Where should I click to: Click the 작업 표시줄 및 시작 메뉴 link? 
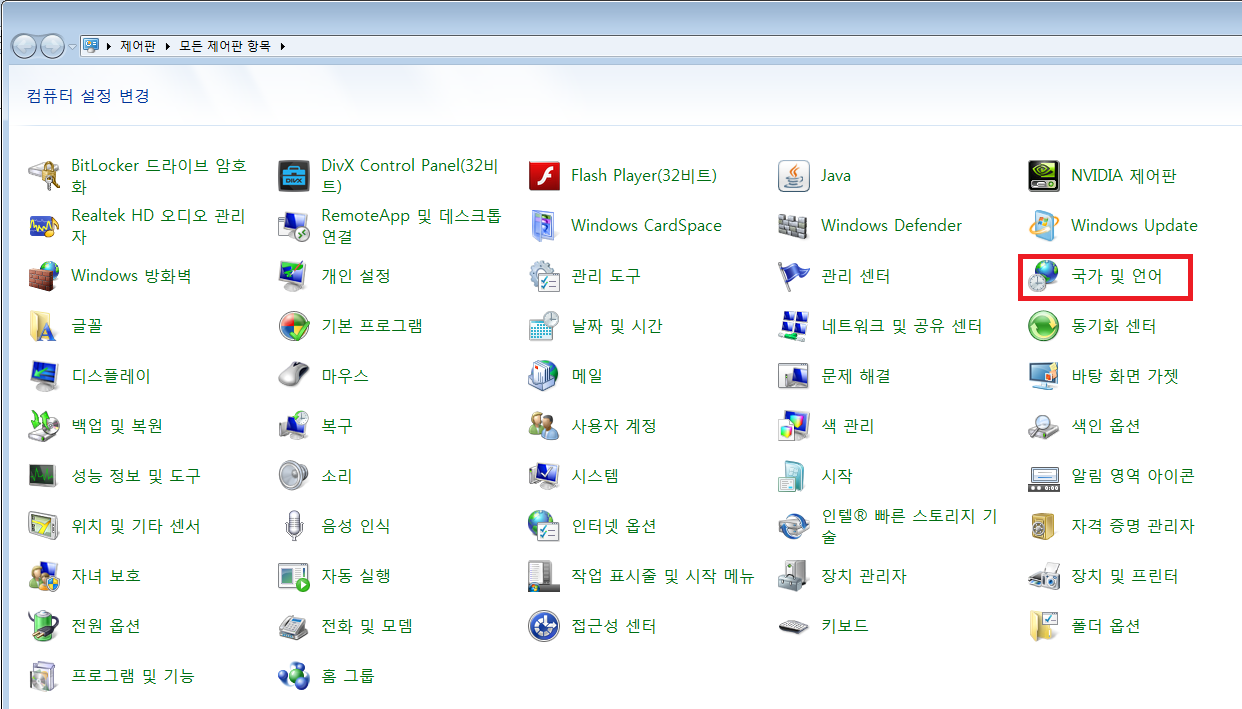(x=662, y=576)
